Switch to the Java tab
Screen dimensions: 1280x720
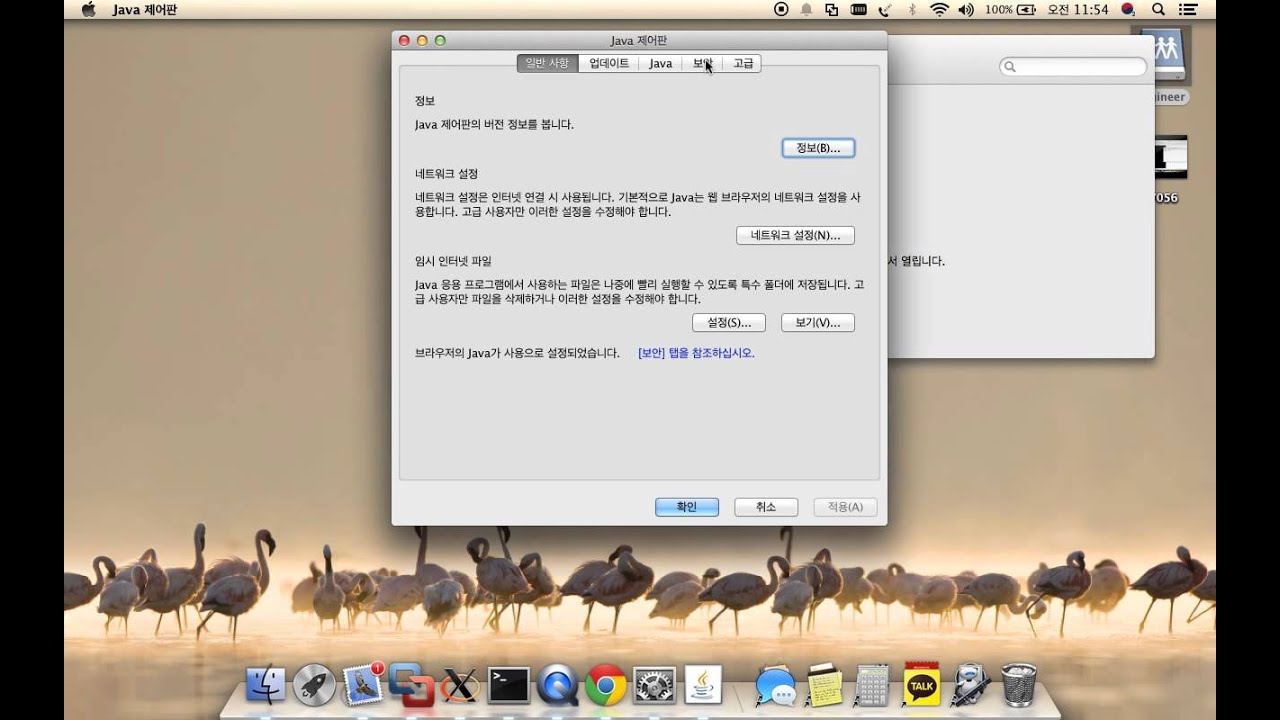660,63
